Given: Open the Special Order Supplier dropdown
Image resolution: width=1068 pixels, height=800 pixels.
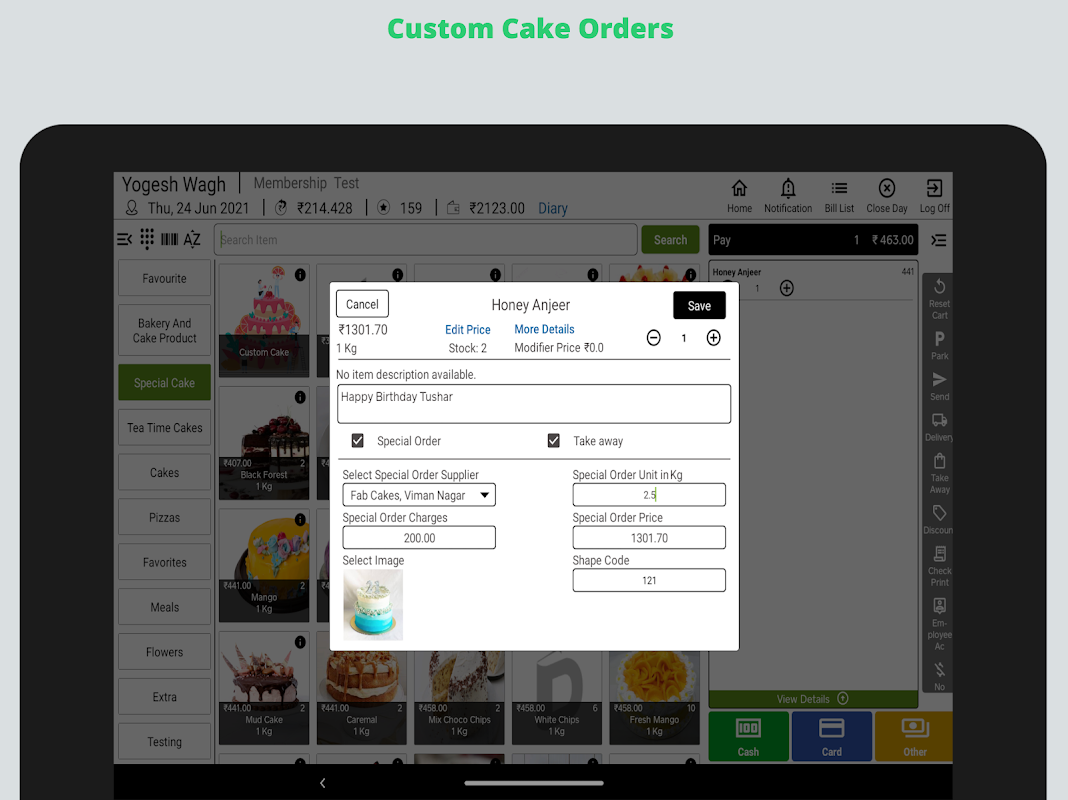Looking at the screenshot, I should click(419, 495).
